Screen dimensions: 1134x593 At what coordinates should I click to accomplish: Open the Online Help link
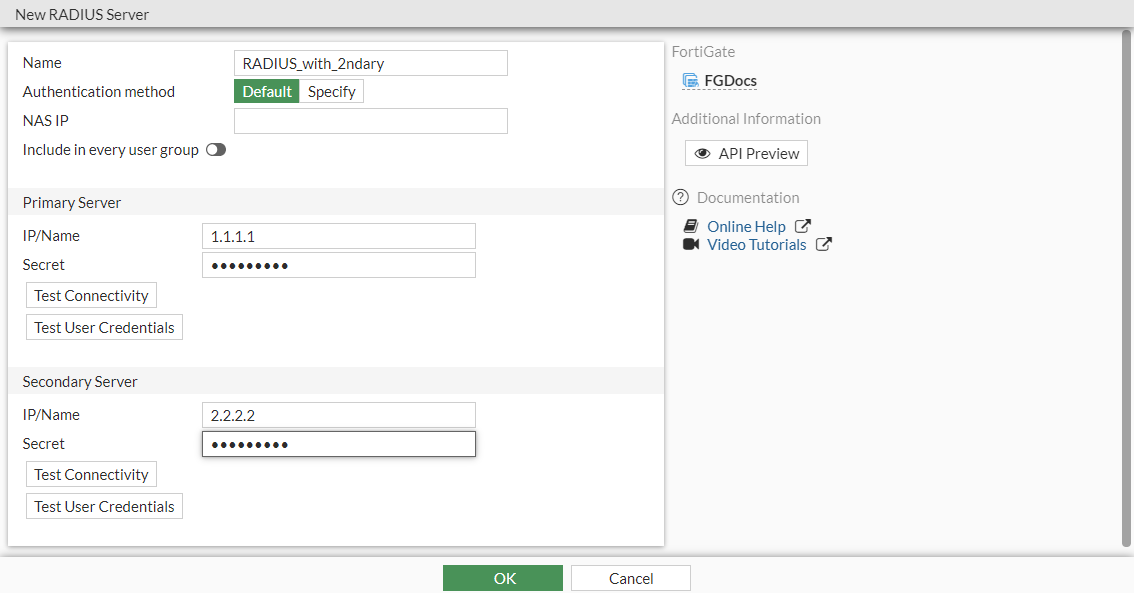(x=746, y=226)
